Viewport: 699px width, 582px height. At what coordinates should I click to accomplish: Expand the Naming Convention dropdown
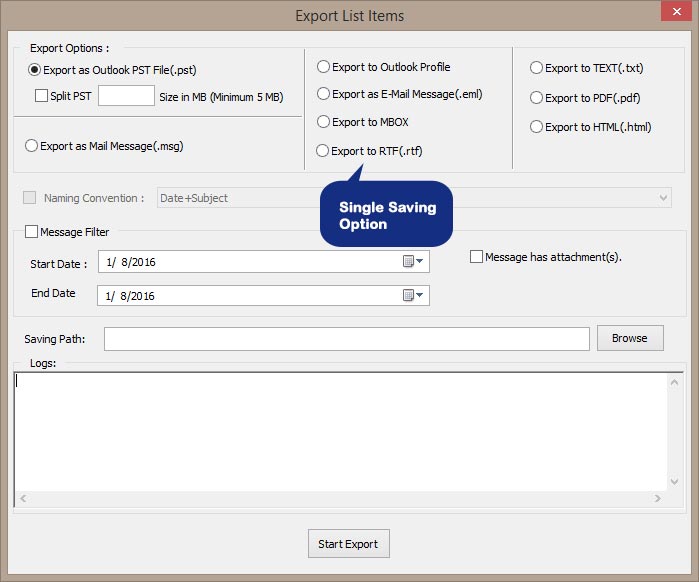coord(664,198)
